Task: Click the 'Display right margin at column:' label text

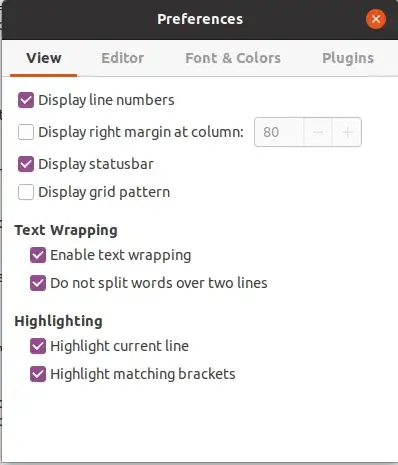Action: pyautogui.click(x=141, y=132)
